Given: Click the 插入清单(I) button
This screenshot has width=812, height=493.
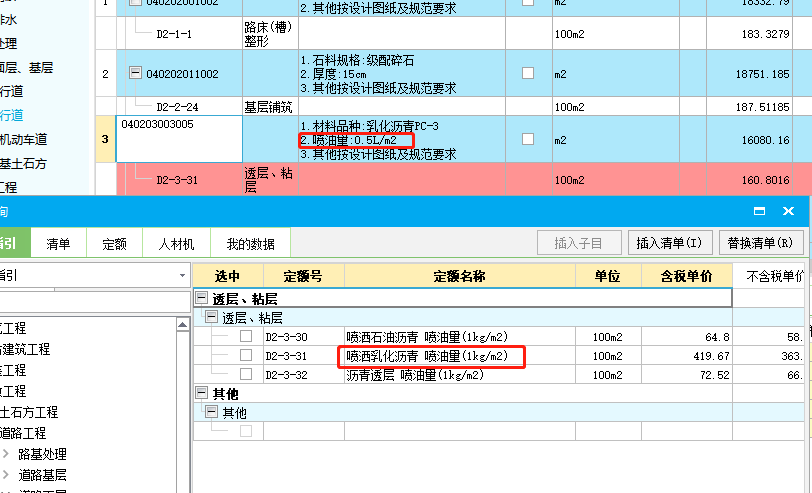Looking at the screenshot, I should 670,243.
